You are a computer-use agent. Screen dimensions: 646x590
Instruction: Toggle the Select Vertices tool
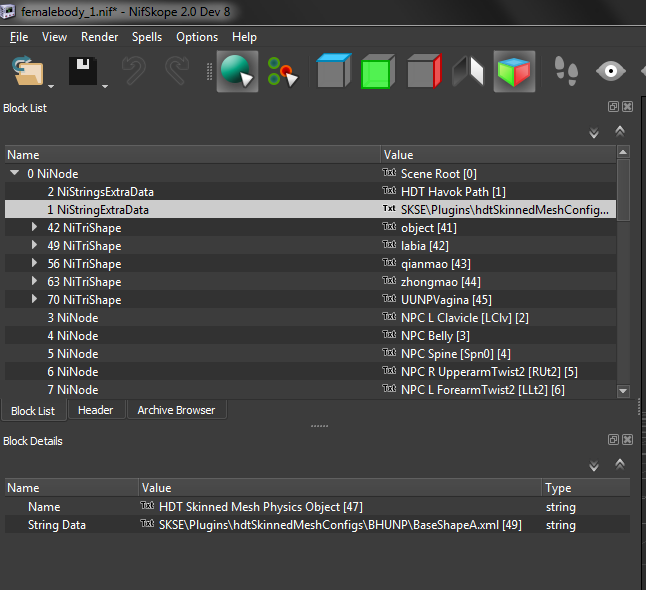283,72
